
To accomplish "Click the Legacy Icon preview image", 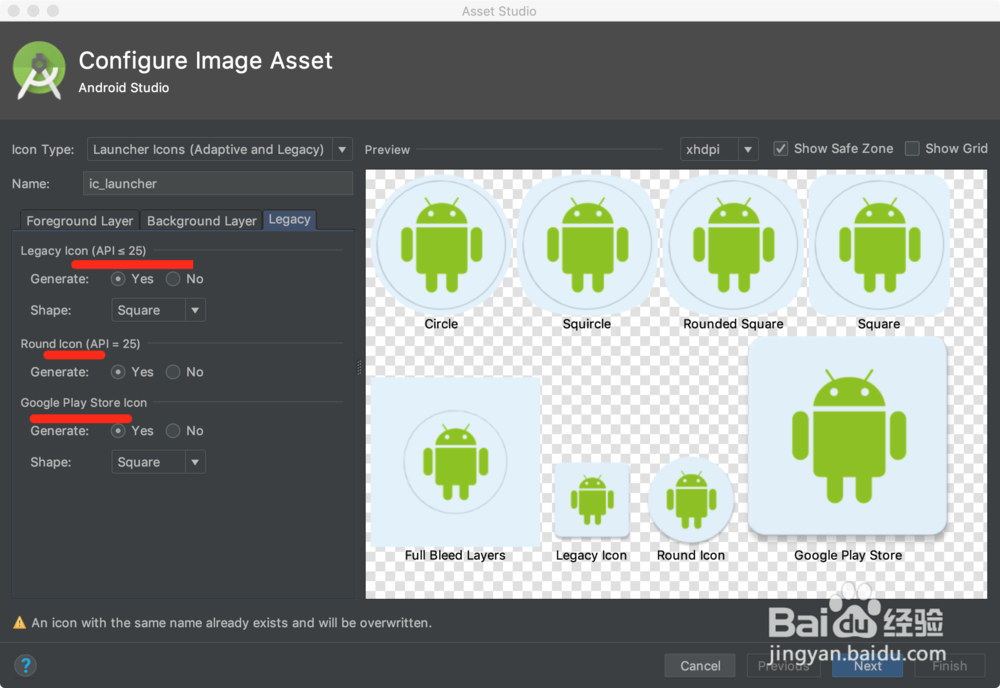I will tap(592, 500).
